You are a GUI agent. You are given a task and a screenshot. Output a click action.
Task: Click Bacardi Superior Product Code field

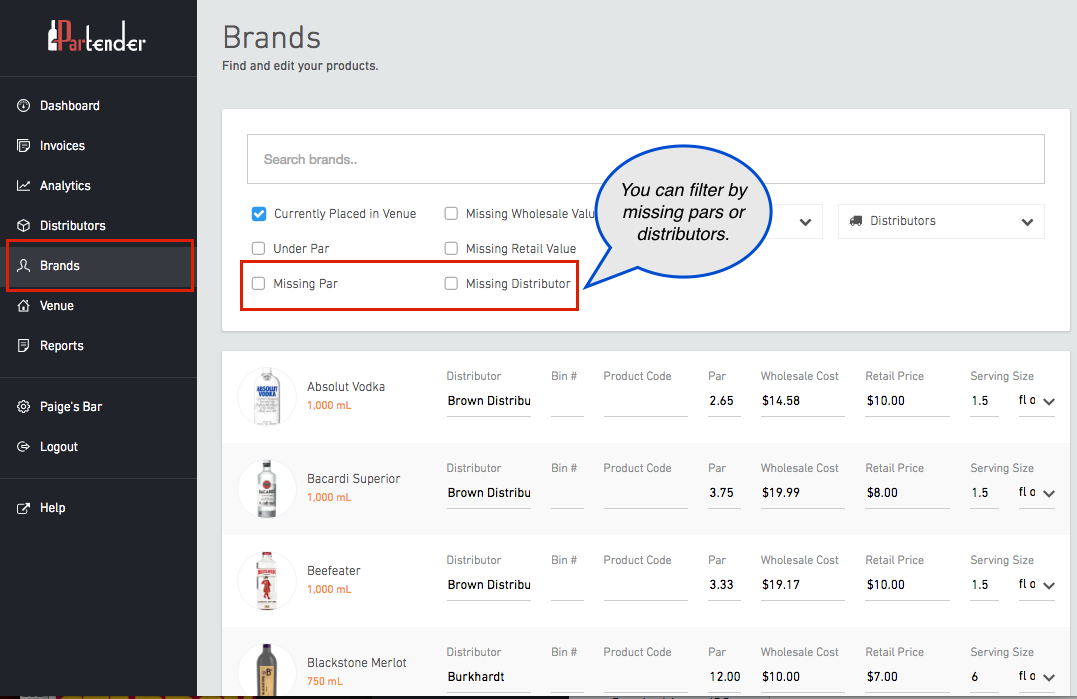tap(646, 493)
